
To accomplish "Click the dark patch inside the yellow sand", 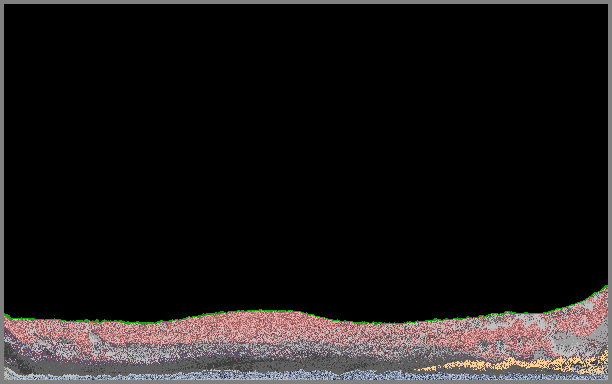I will coord(595,364).
